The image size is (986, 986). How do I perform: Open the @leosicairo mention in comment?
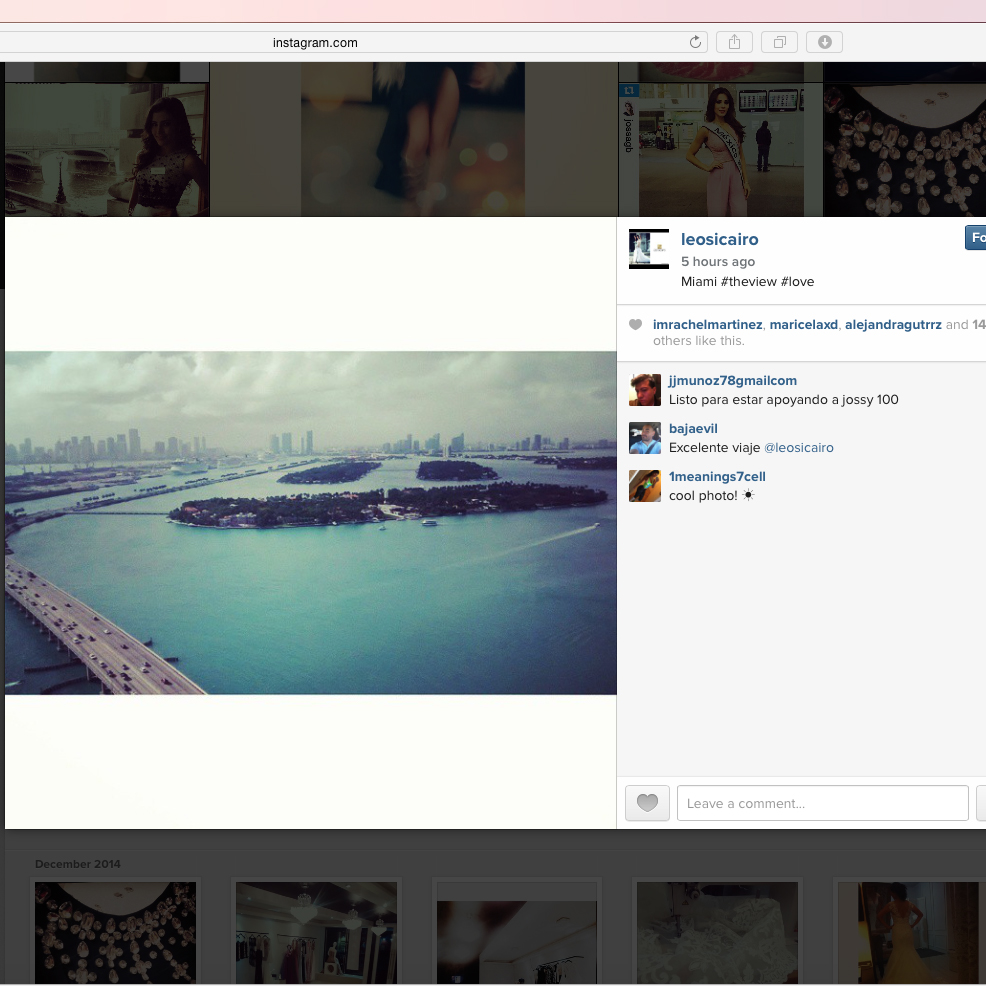click(799, 448)
